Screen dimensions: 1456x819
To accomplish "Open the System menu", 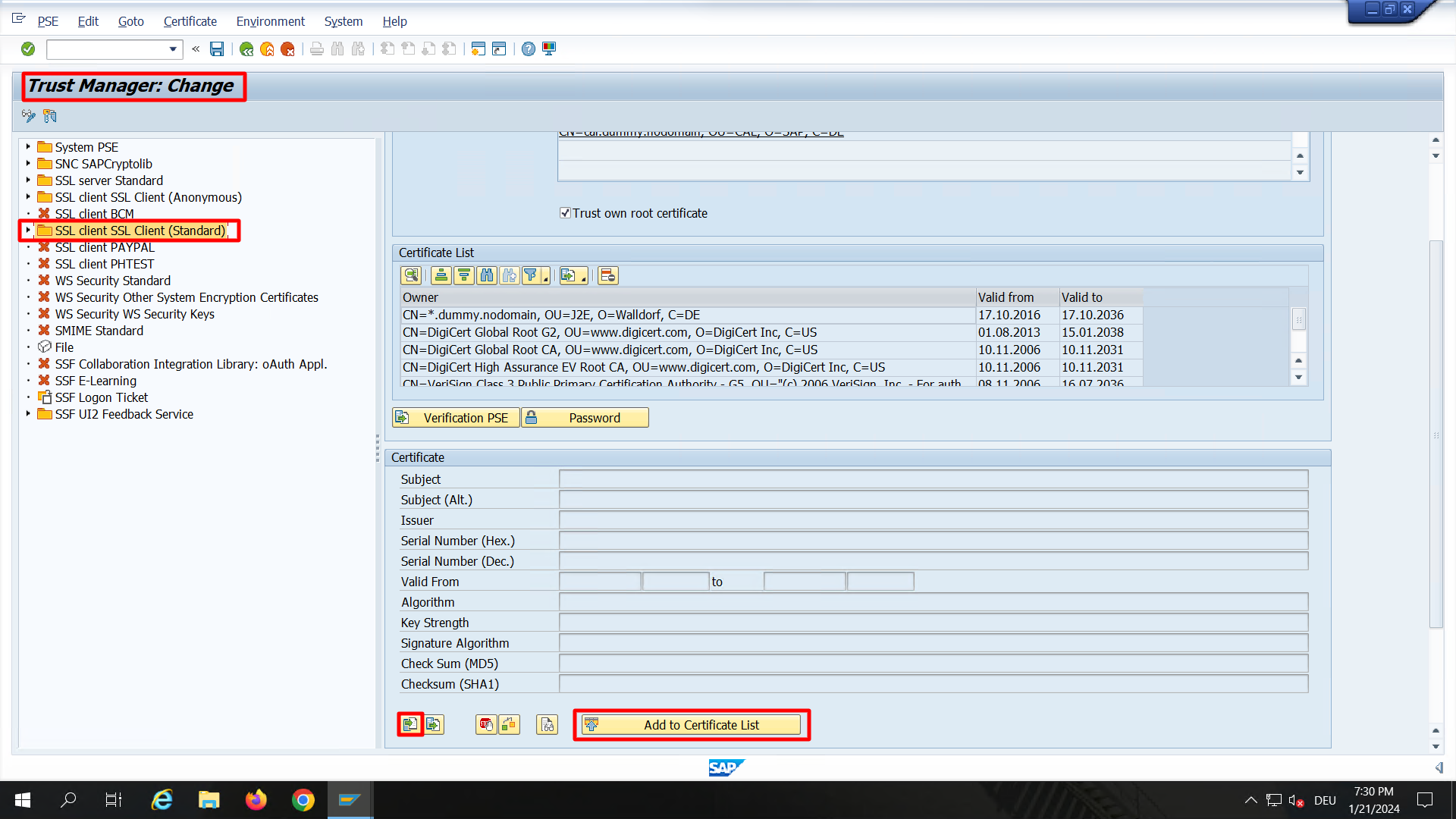I will (x=343, y=21).
